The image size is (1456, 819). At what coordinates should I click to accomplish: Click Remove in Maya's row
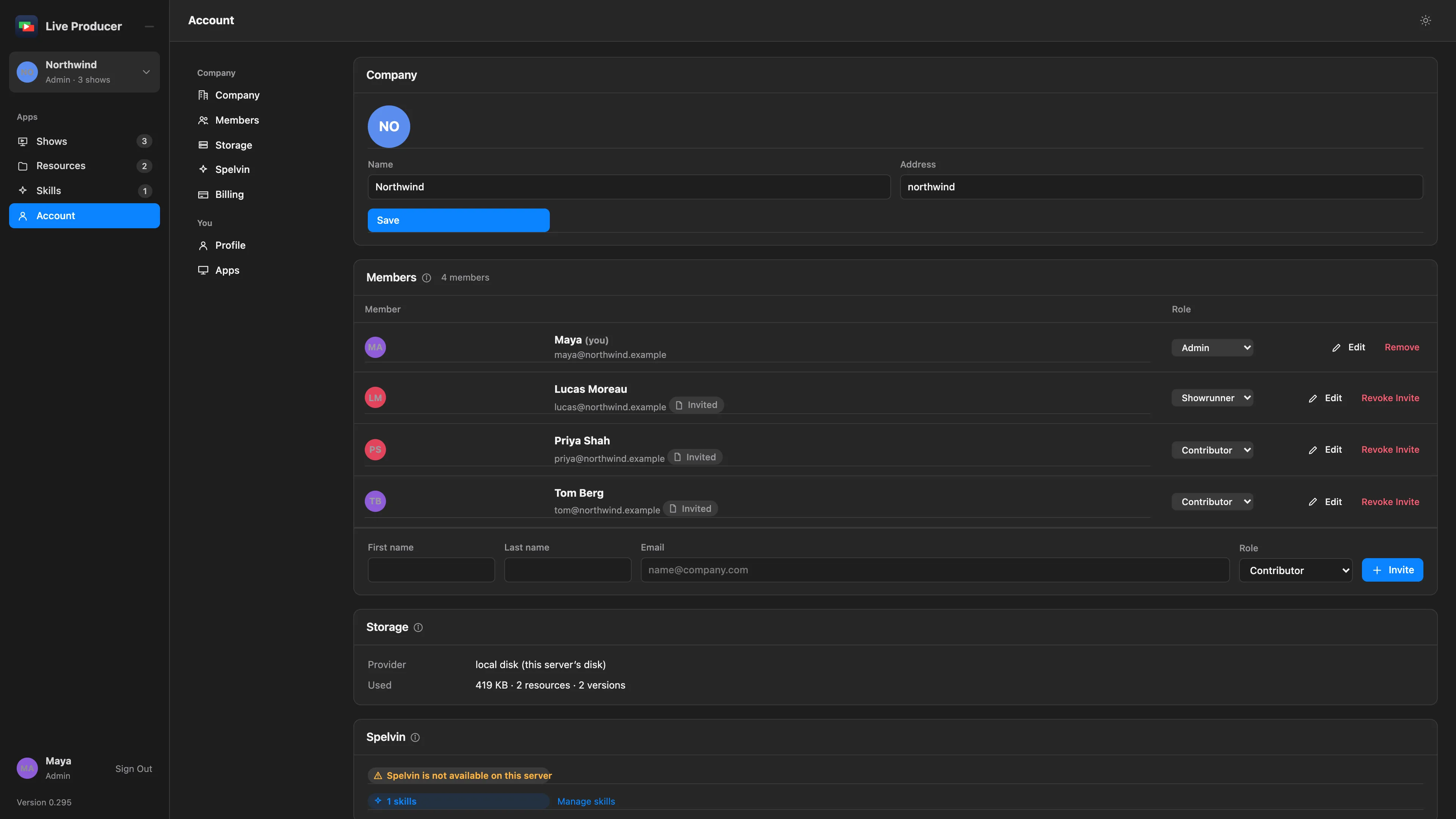[1402, 348]
